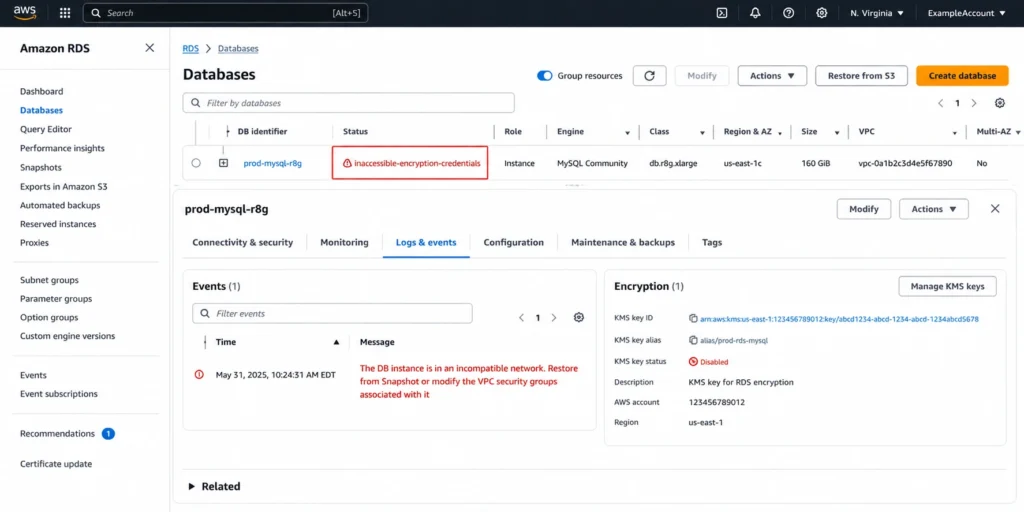Open the services grid menu icon

click(65, 13)
